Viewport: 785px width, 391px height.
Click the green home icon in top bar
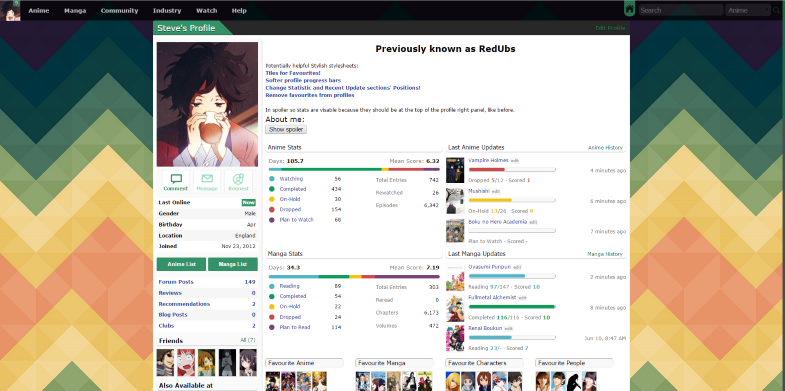click(x=630, y=10)
